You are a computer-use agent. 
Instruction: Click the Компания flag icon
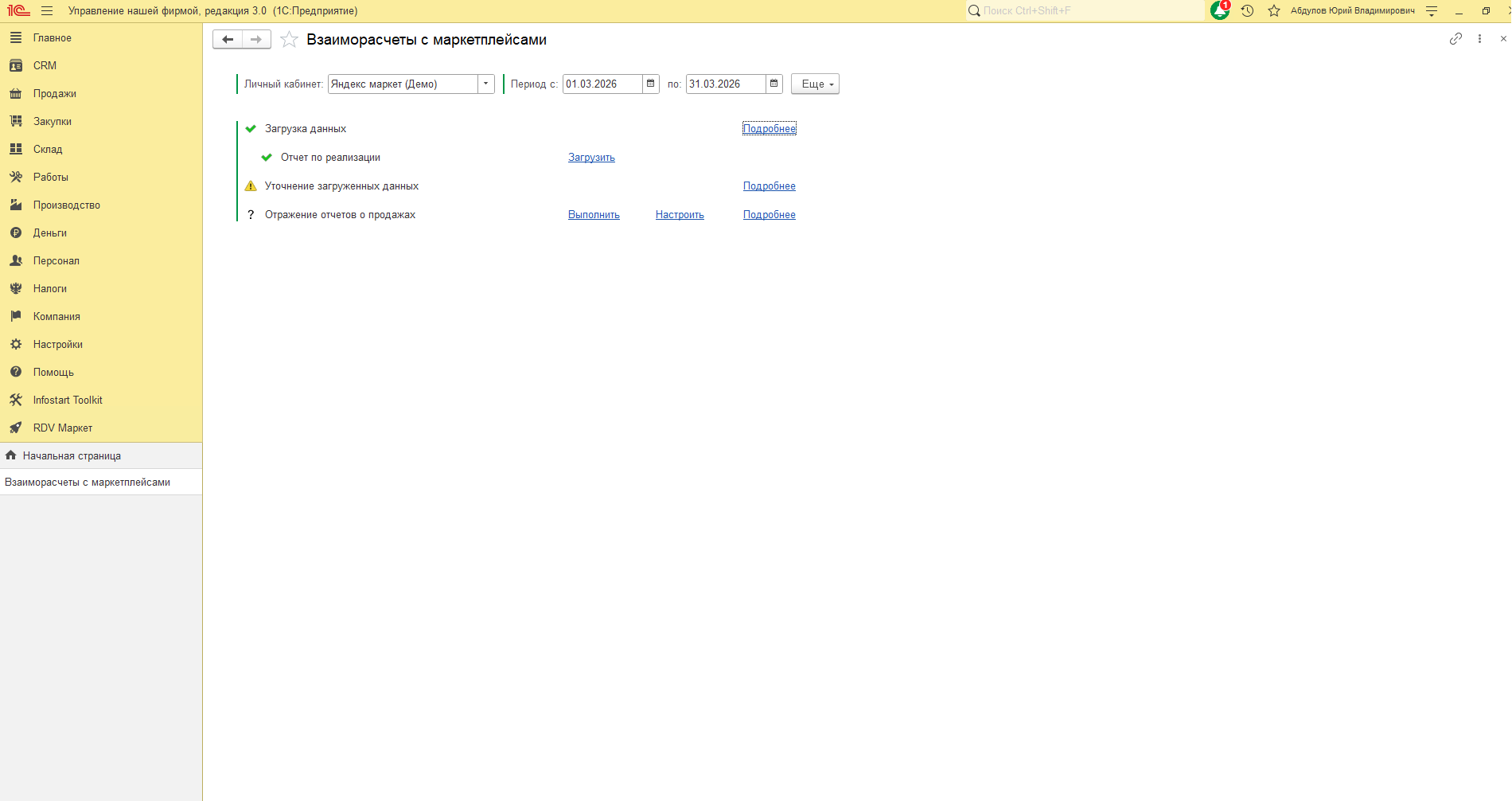click(x=16, y=316)
